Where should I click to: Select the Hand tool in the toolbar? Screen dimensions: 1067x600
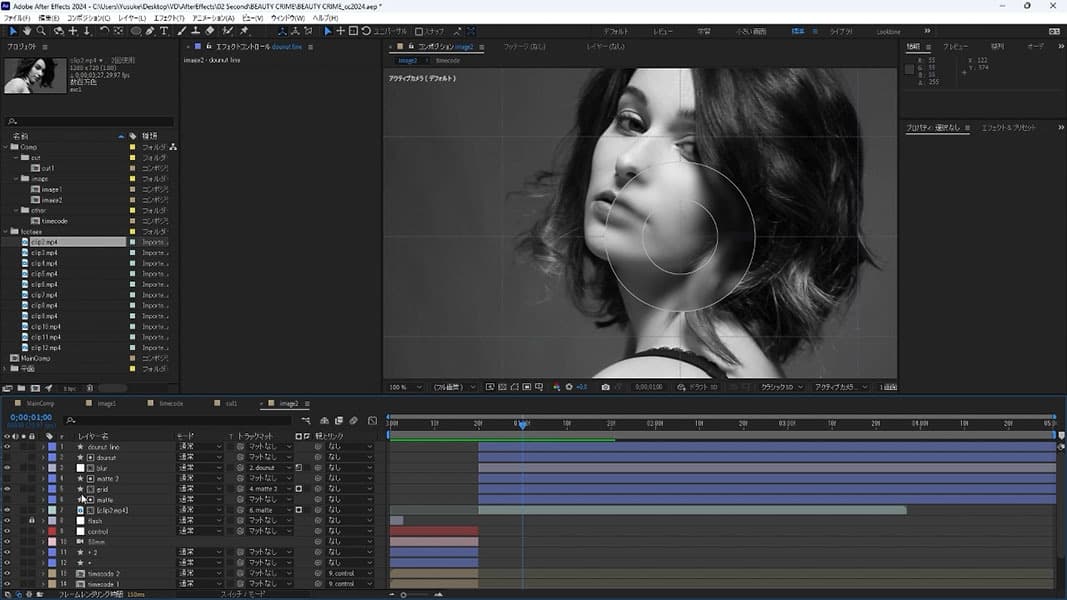pyautogui.click(x=26, y=31)
